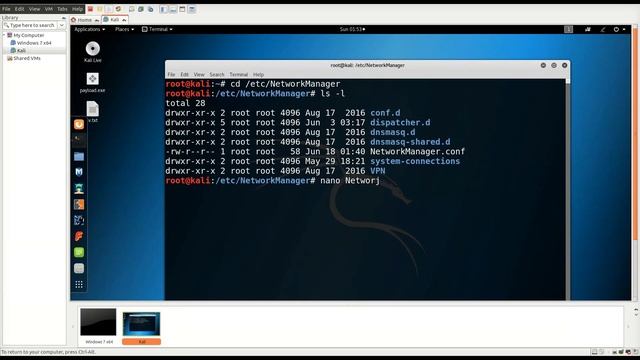Screen dimensions: 640x360
Task: Click the VMware toolbar icon showing a window outline
Action: coord(182,9)
